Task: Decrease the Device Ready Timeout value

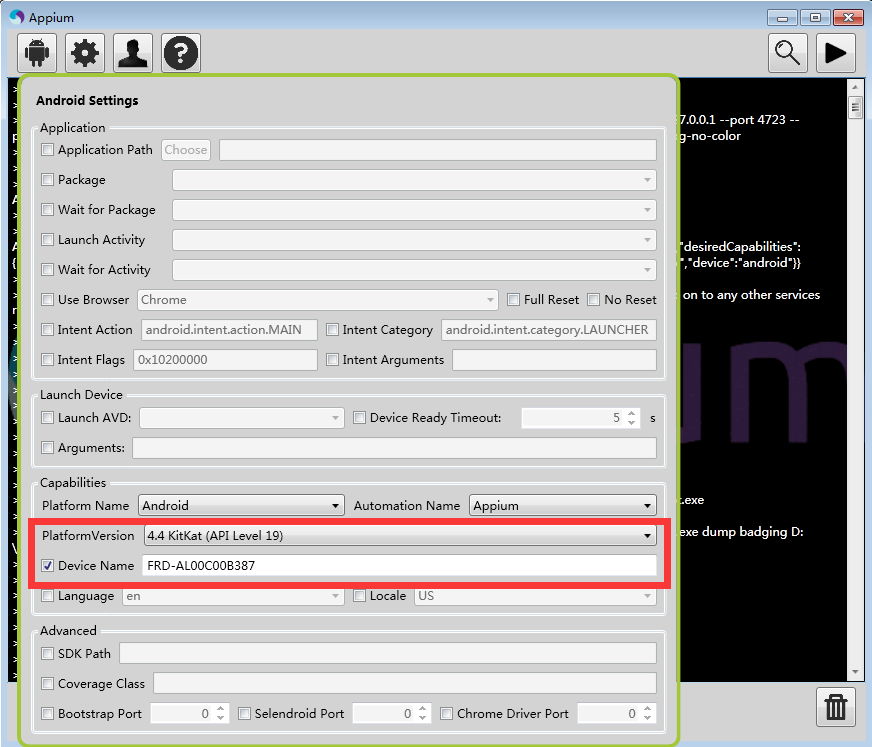Action: click(631, 422)
